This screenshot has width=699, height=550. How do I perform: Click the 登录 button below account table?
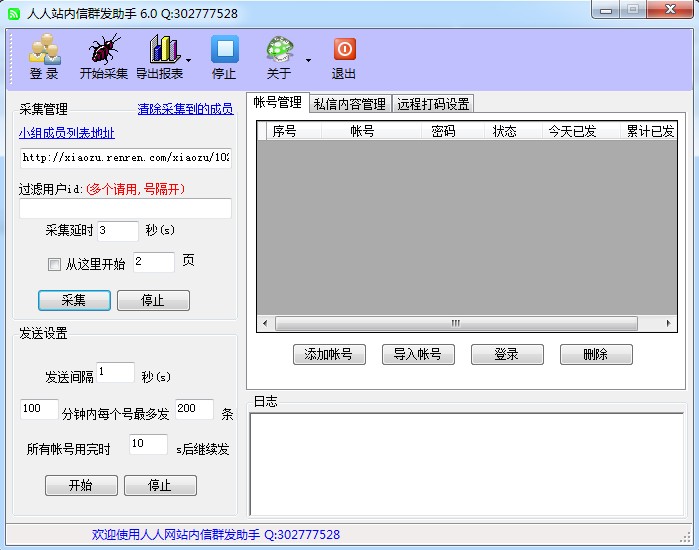click(x=507, y=355)
